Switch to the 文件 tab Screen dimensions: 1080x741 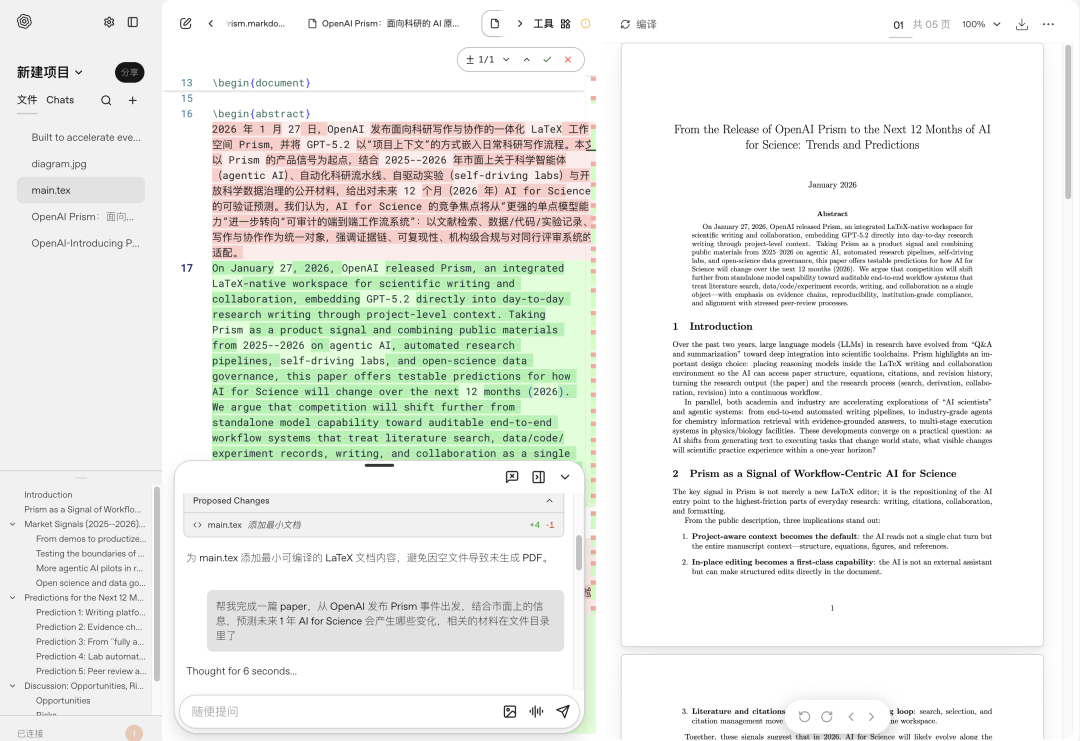coord(27,100)
